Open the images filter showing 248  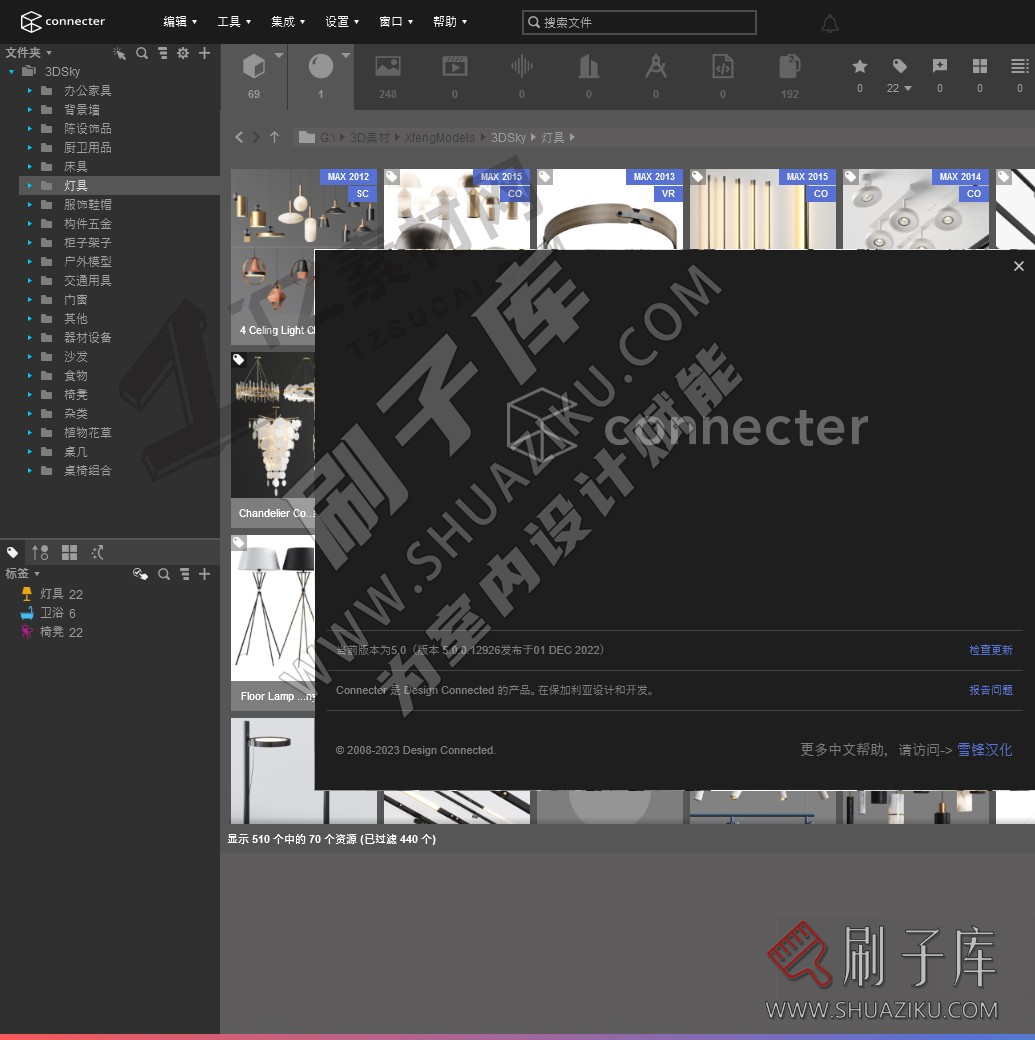click(388, 67)
